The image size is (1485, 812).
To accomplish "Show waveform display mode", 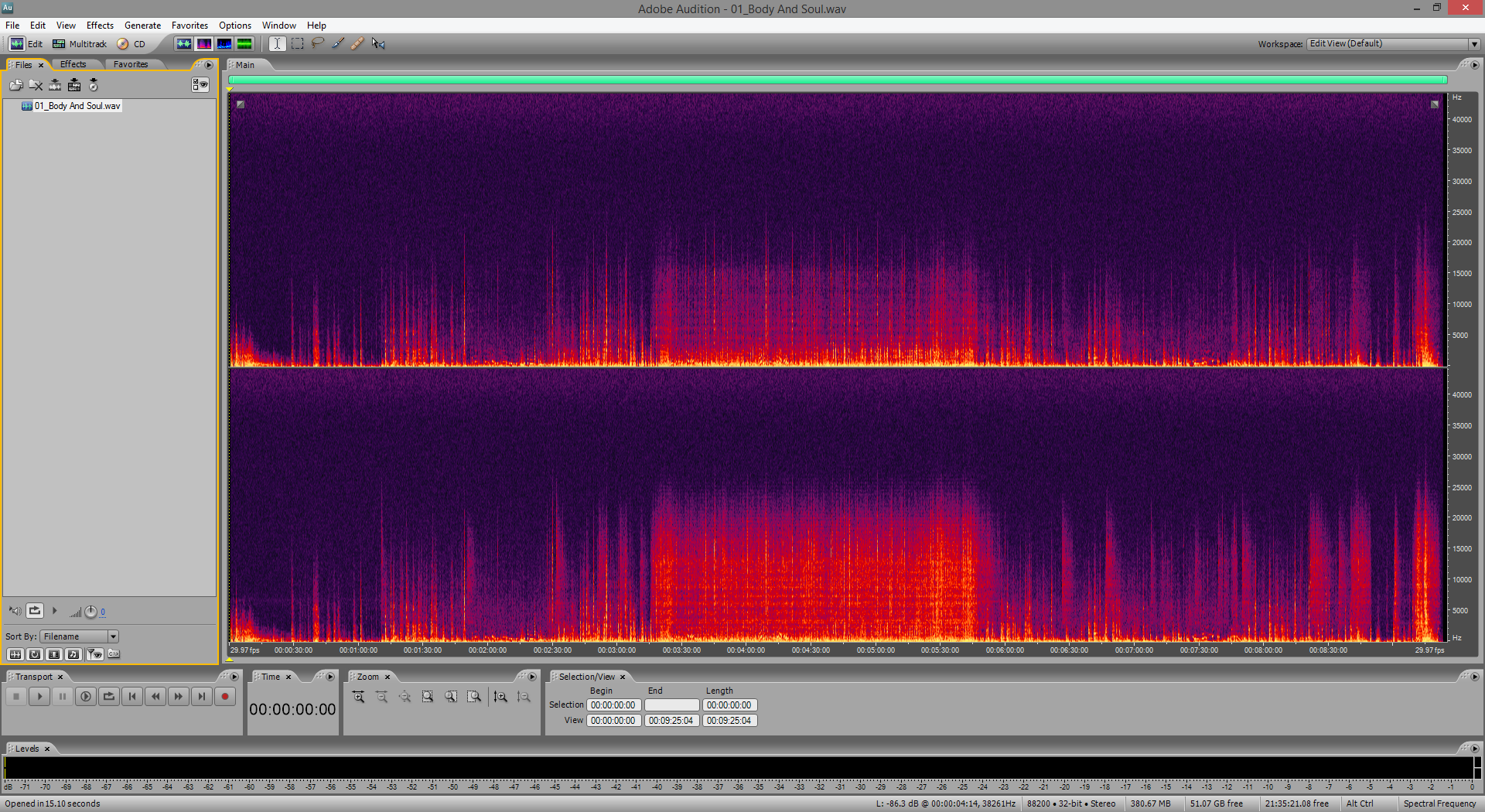I will (183, 44).
